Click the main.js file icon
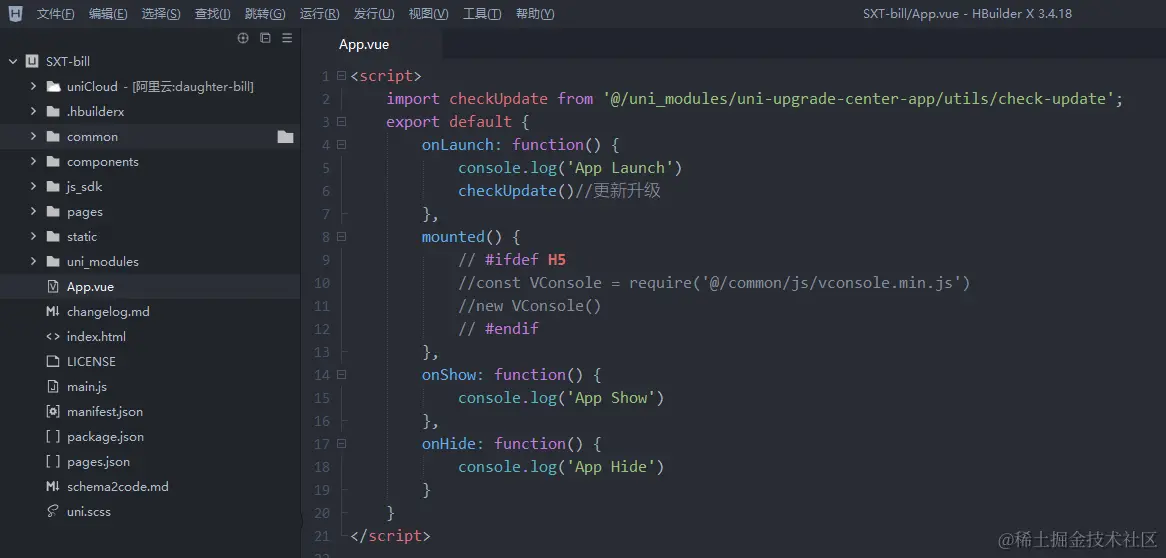This screenshot has height=558, width=1166. (x=53, y=386)
